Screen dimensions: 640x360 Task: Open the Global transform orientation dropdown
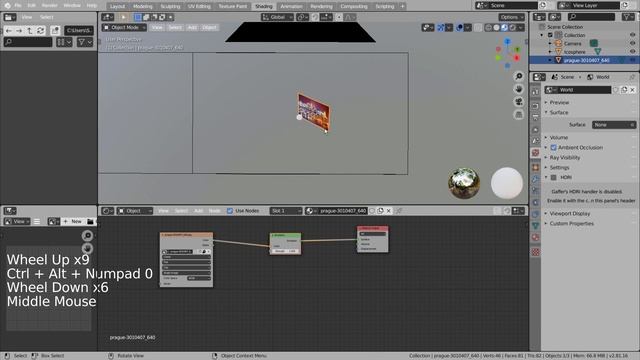click(277, 17)
